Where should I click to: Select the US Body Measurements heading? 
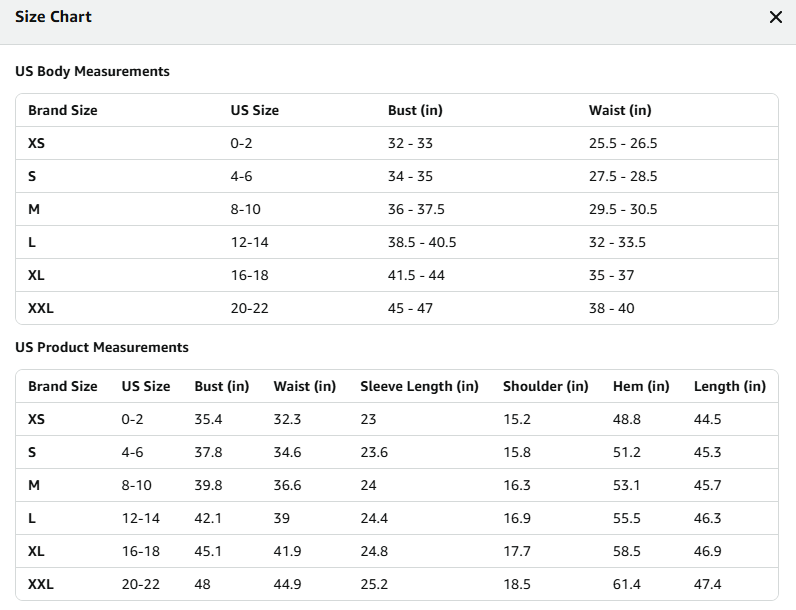92,72
